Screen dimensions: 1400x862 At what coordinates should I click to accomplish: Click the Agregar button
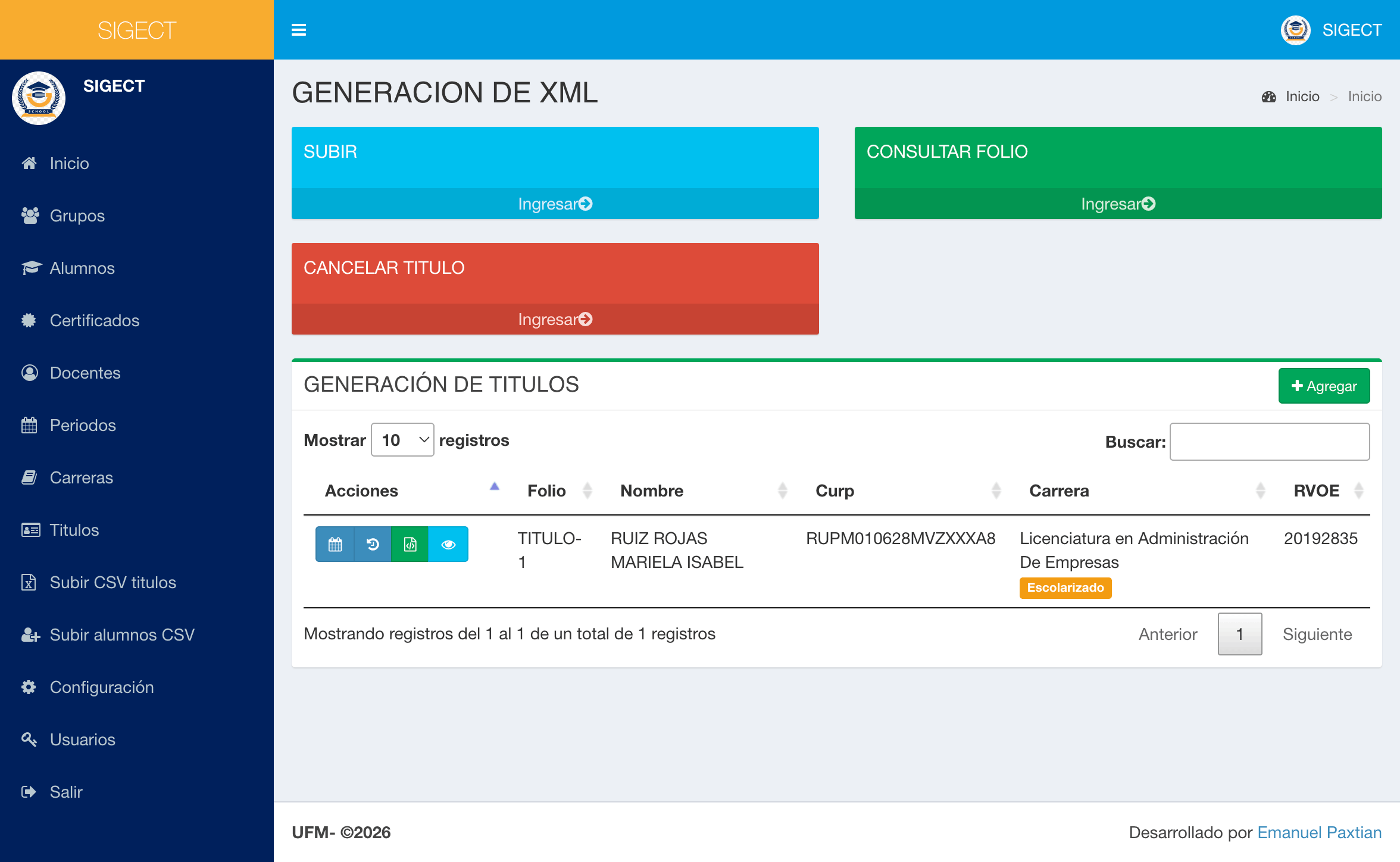click(x=1324, y=386)
